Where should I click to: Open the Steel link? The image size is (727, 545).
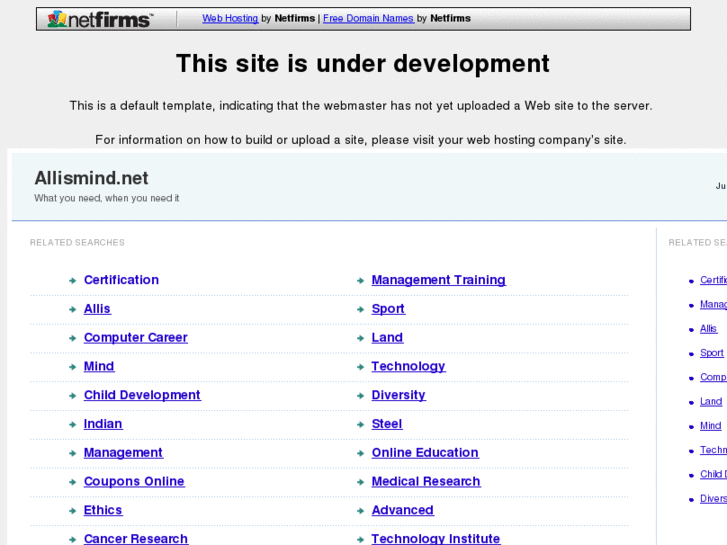[387, 423]
